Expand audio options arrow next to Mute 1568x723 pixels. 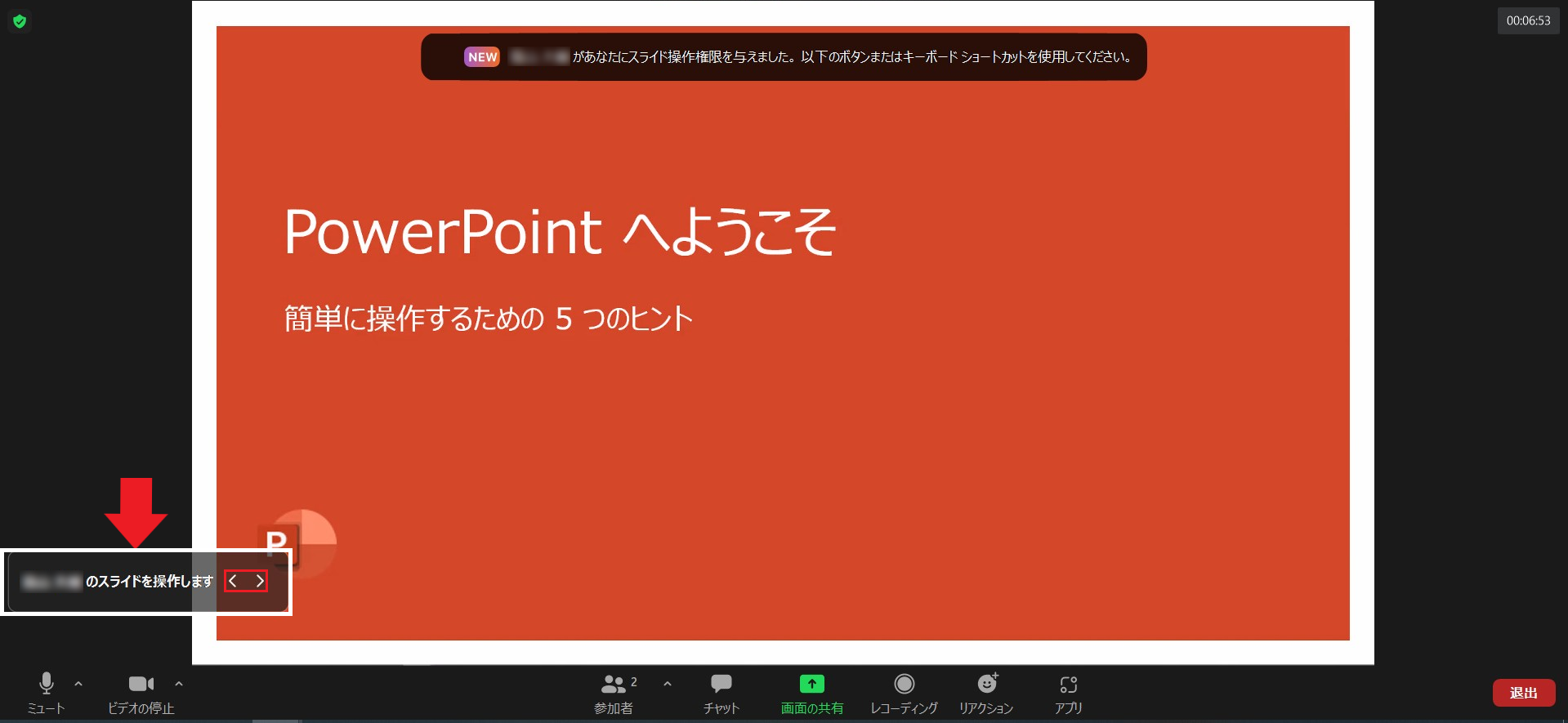[x=78, y=684]
